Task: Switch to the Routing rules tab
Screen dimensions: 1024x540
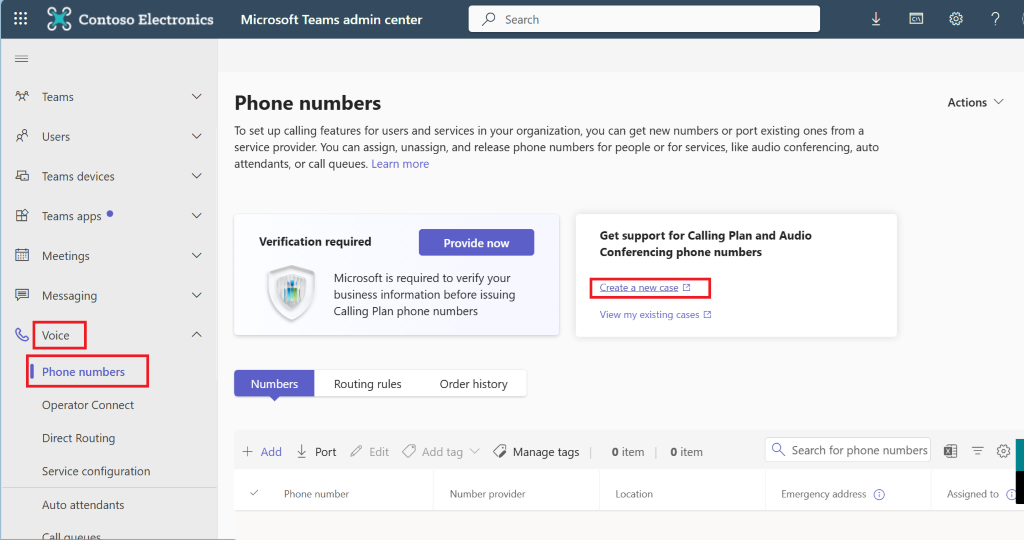Action: pos(368,384)
